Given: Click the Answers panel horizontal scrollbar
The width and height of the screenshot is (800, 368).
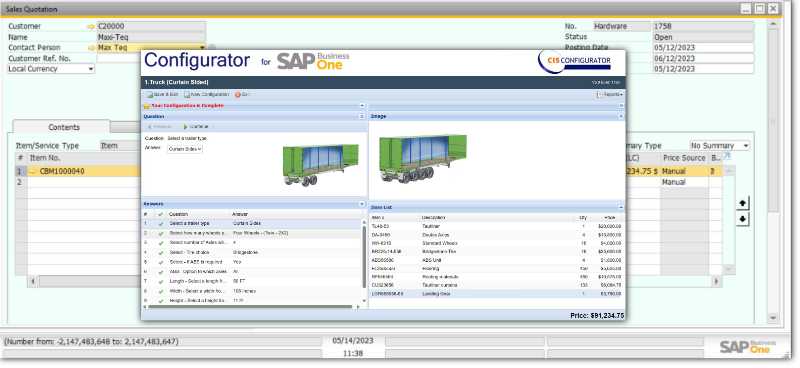Looking at the screenshot, I should pos(250,307).
